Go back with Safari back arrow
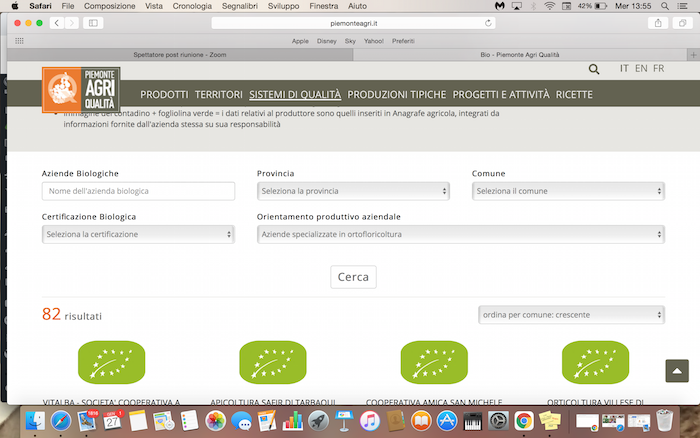The width and height of the screenshot is (700, 438). pyautogui.click(x=55, y=23)
